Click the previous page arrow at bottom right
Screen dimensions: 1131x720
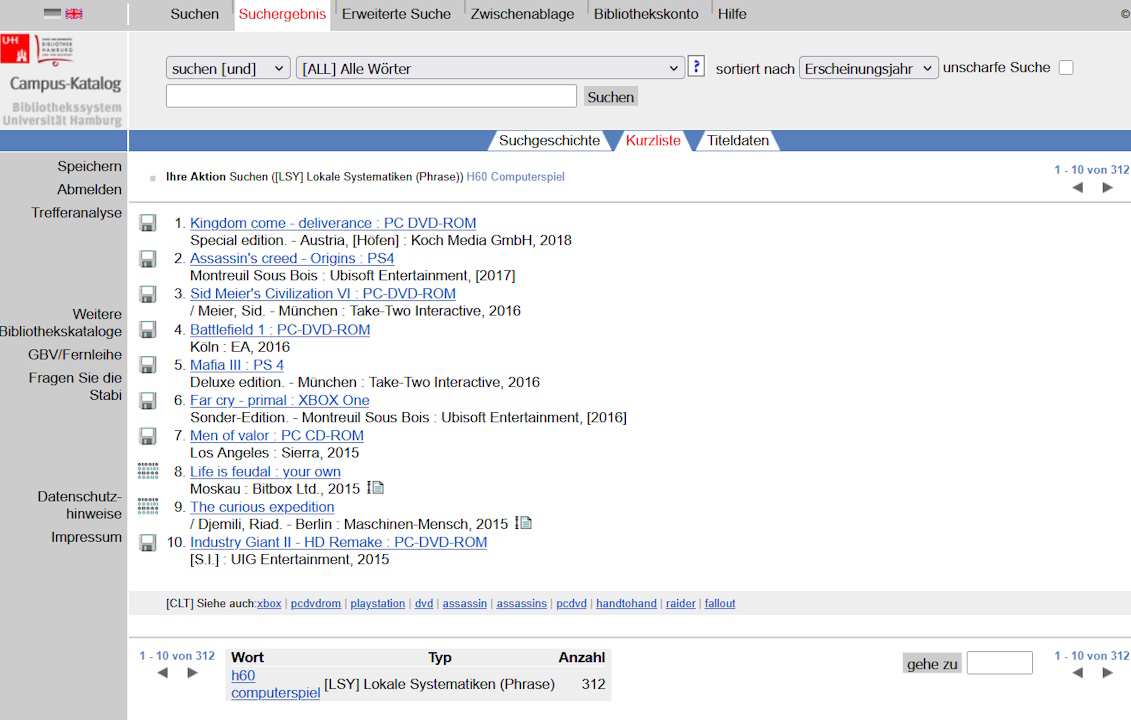click(1078, 673)
